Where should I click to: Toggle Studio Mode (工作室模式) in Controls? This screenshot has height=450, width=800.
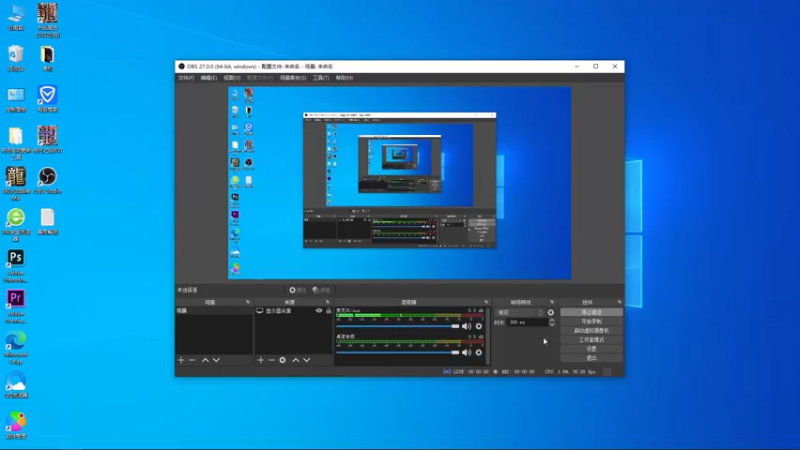click(x=591, y=340)
